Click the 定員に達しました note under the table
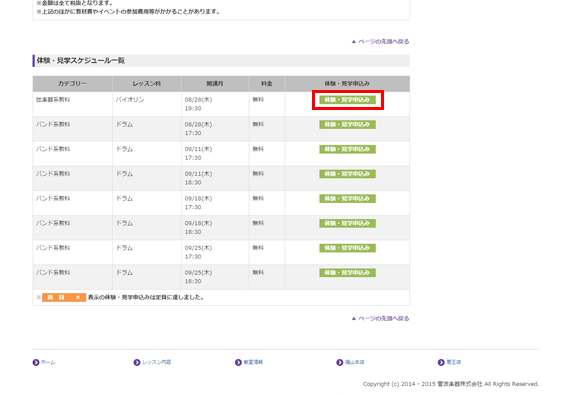Viewport: 575px width, 395px height. click(146, 297)
